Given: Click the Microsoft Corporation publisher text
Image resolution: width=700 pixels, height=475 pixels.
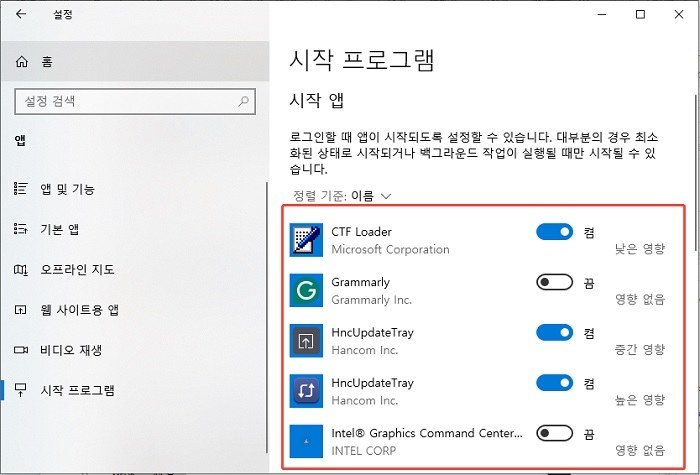Looking at the screenshot, I should click(390, 249).
